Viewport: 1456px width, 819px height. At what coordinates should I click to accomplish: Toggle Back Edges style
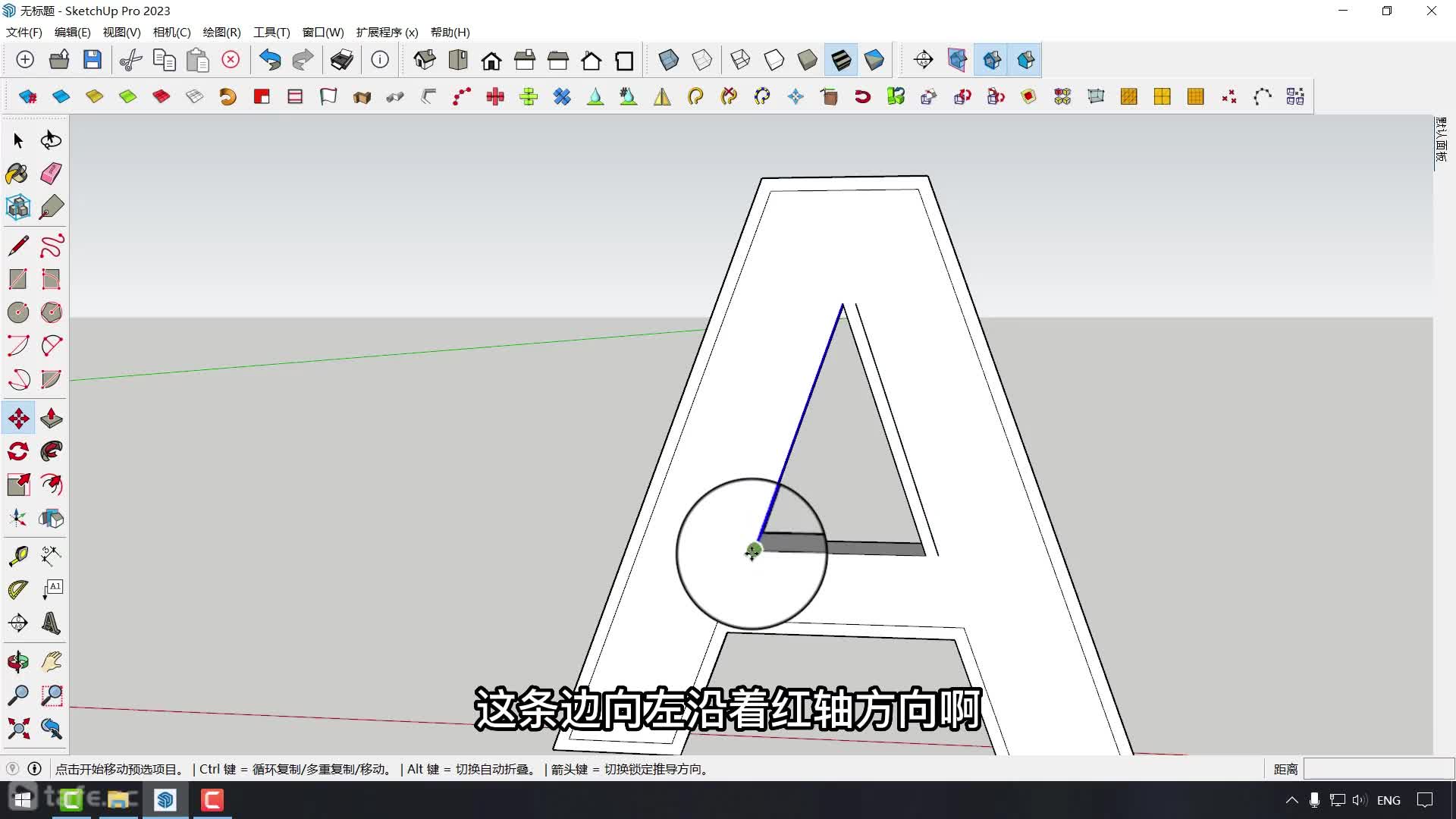click(702, 60)
